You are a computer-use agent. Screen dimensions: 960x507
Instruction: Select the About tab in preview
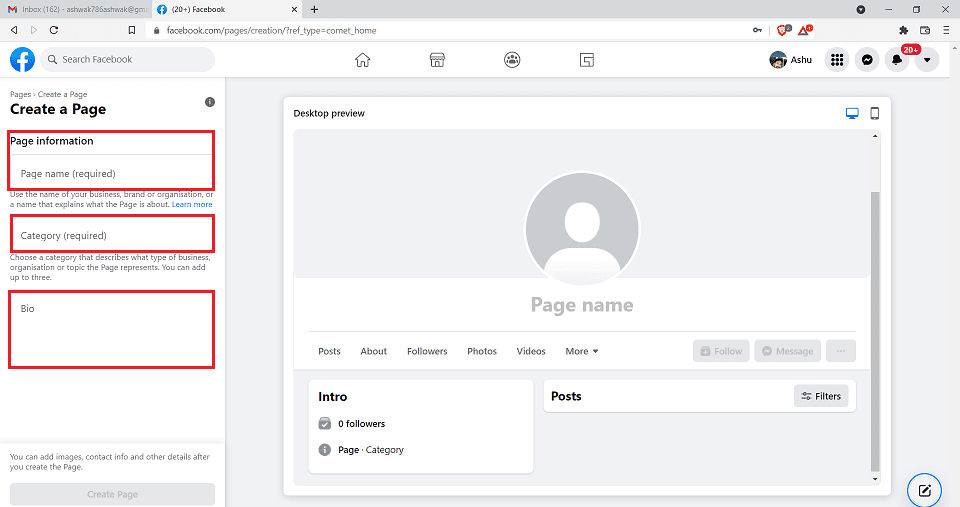(373, 351)
